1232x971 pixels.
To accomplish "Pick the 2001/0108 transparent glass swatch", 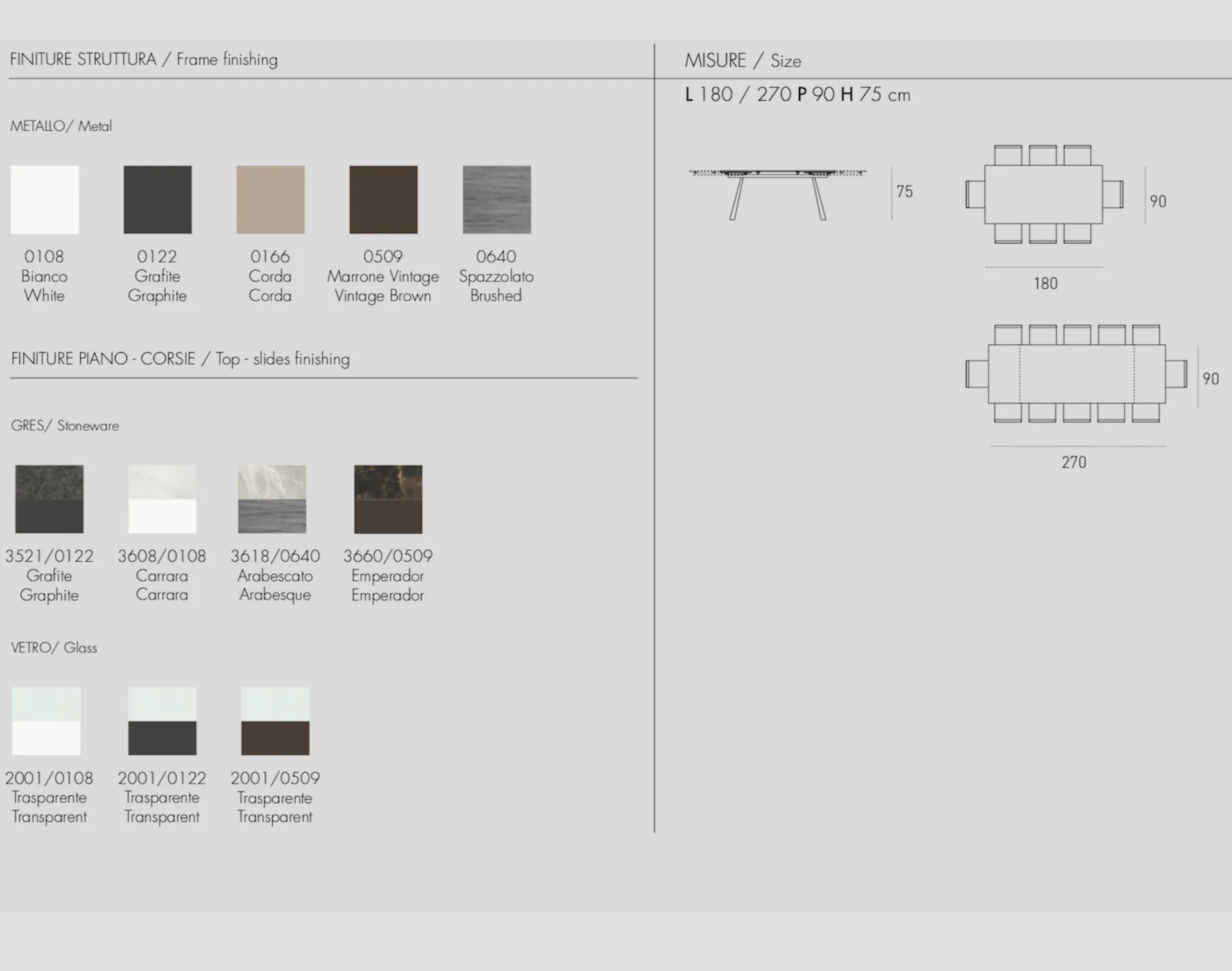I will (46, 721).
